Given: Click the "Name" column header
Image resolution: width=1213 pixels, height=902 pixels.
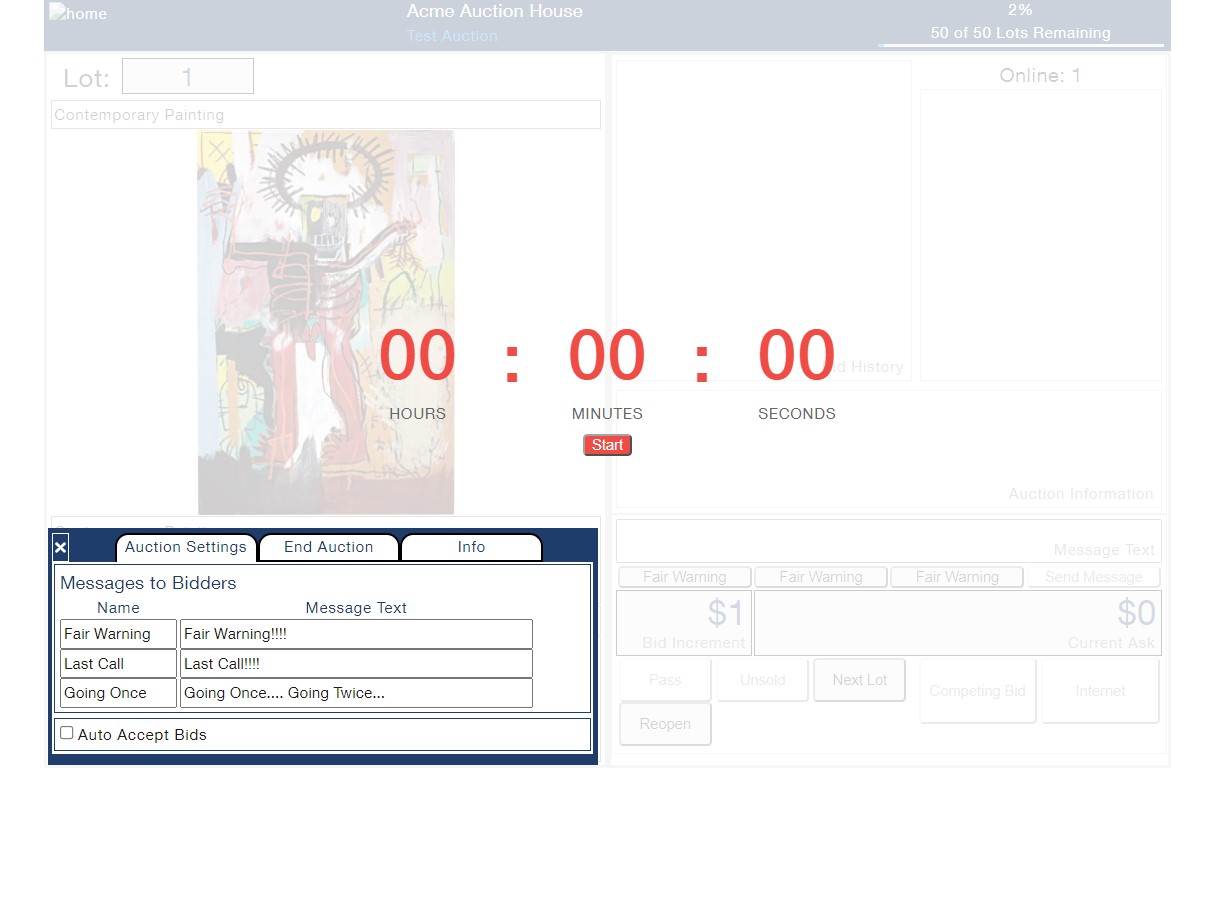Looking at the screenshot, I should coord(118,608).
